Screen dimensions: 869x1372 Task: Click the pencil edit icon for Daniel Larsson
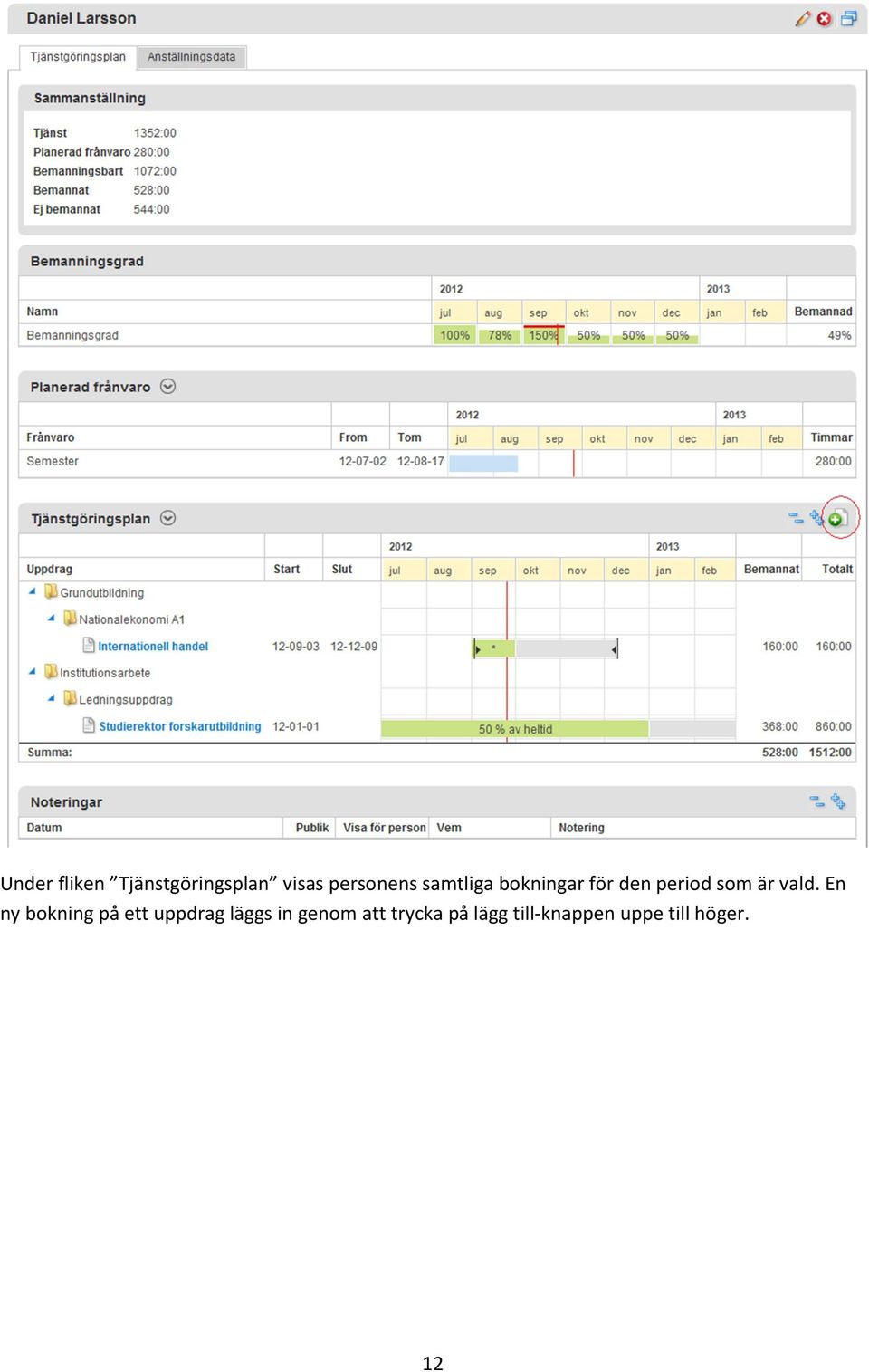803,18
